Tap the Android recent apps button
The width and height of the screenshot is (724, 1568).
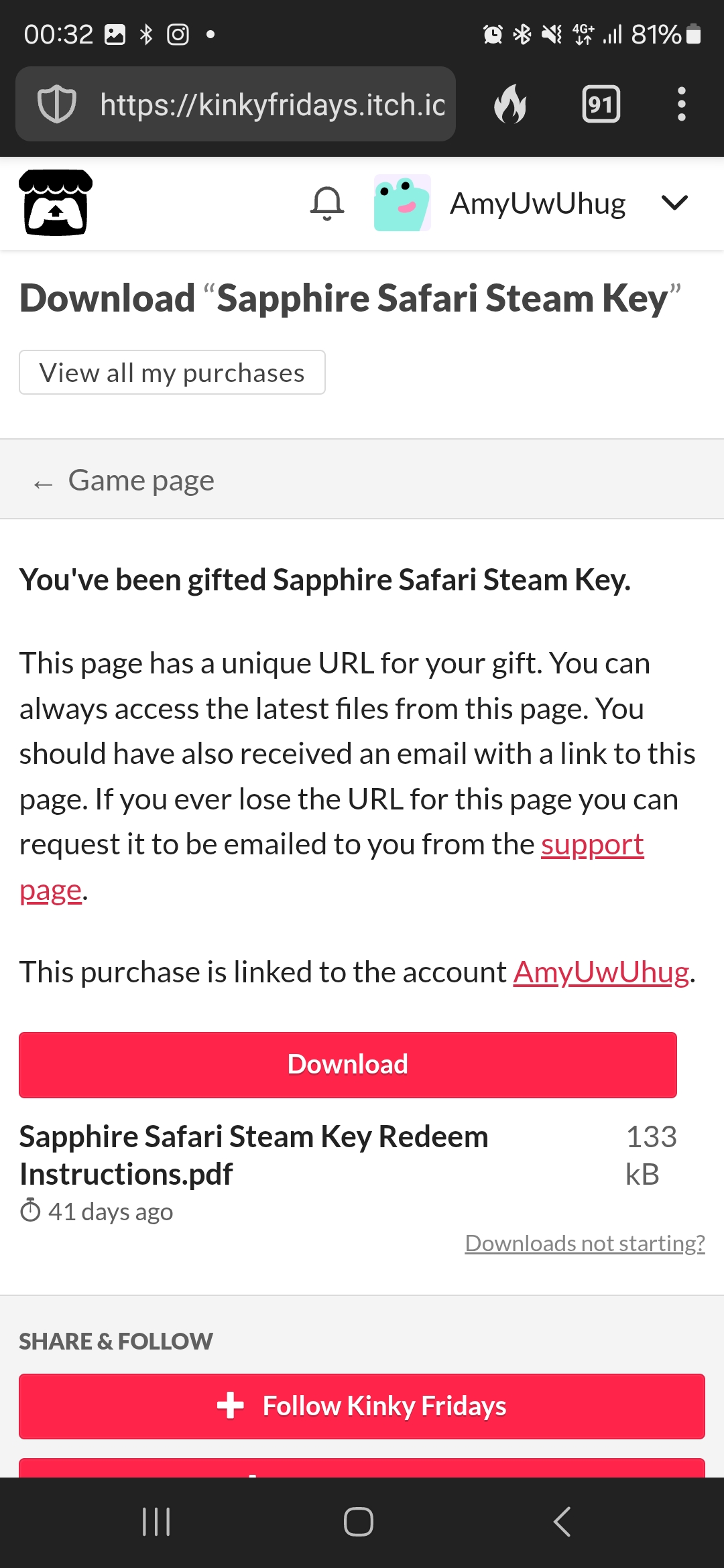pyautogui.click(x=156, y=1522)
